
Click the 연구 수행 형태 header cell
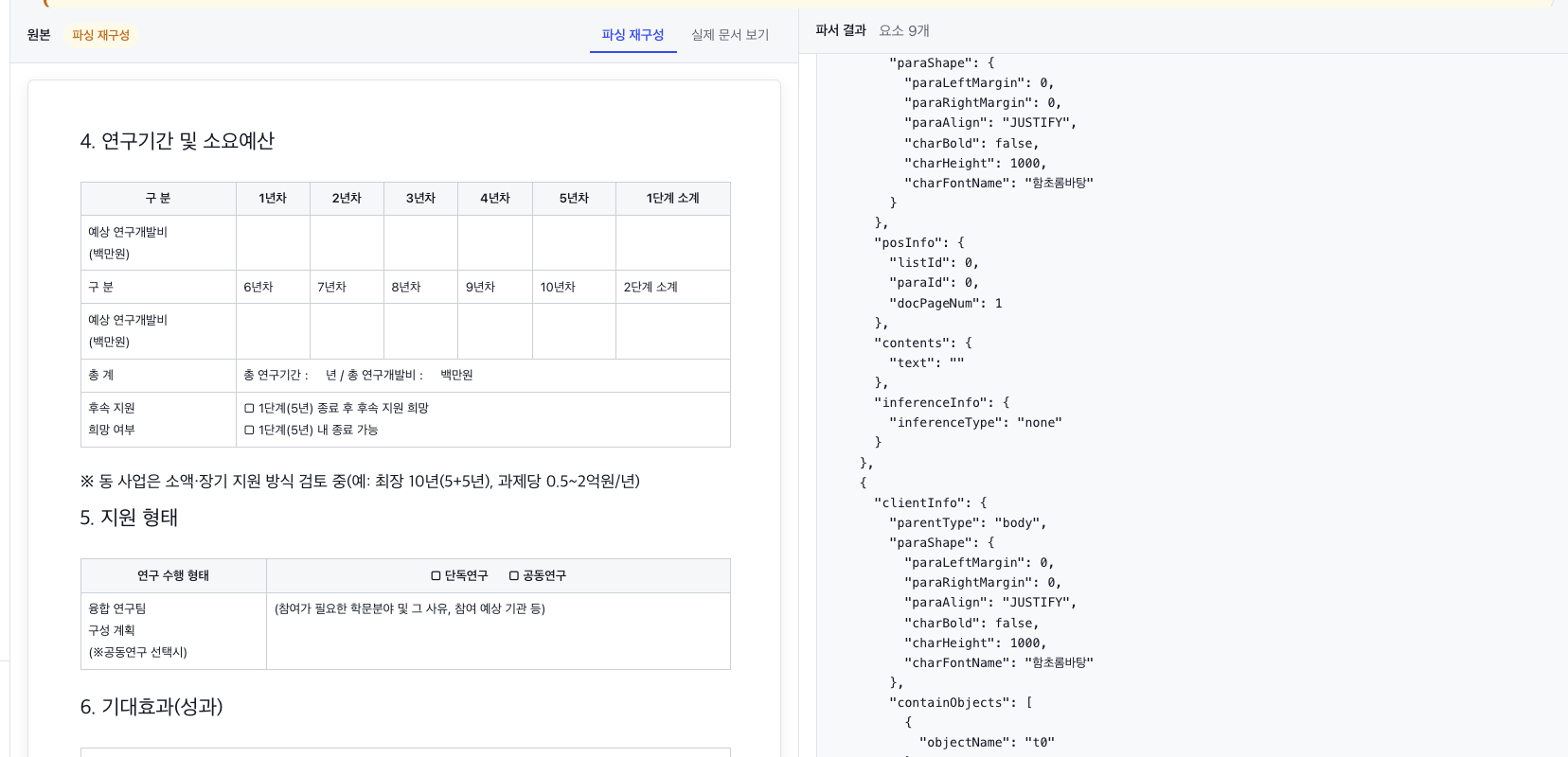tap(173, 575)
